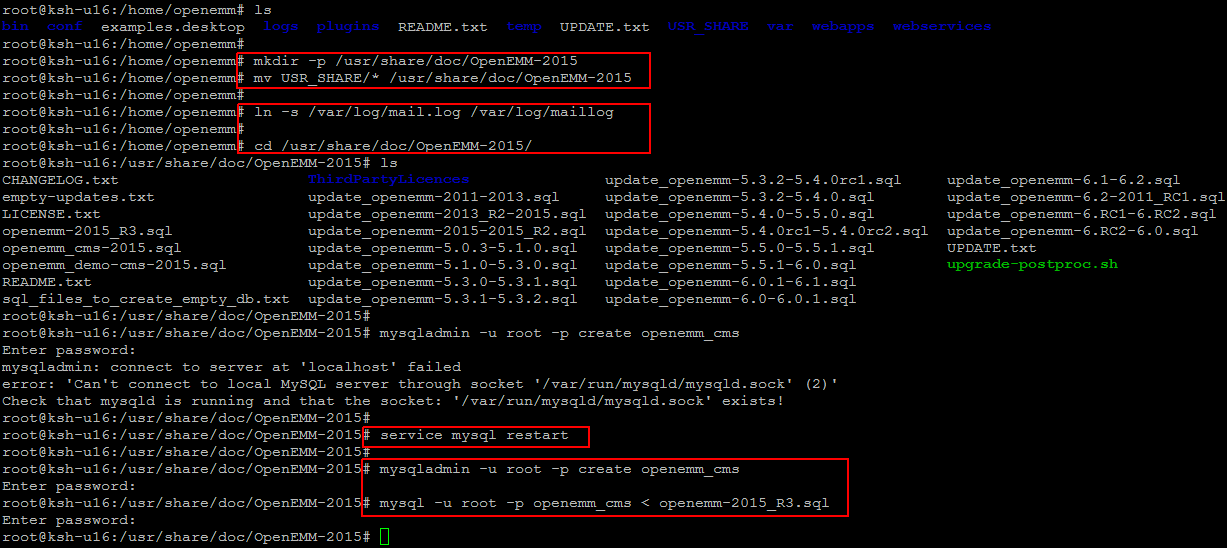This screenshot has width=1227, height=548.
Task: Click the green cursor at the final prompt
Action: [x=385, y=537]
